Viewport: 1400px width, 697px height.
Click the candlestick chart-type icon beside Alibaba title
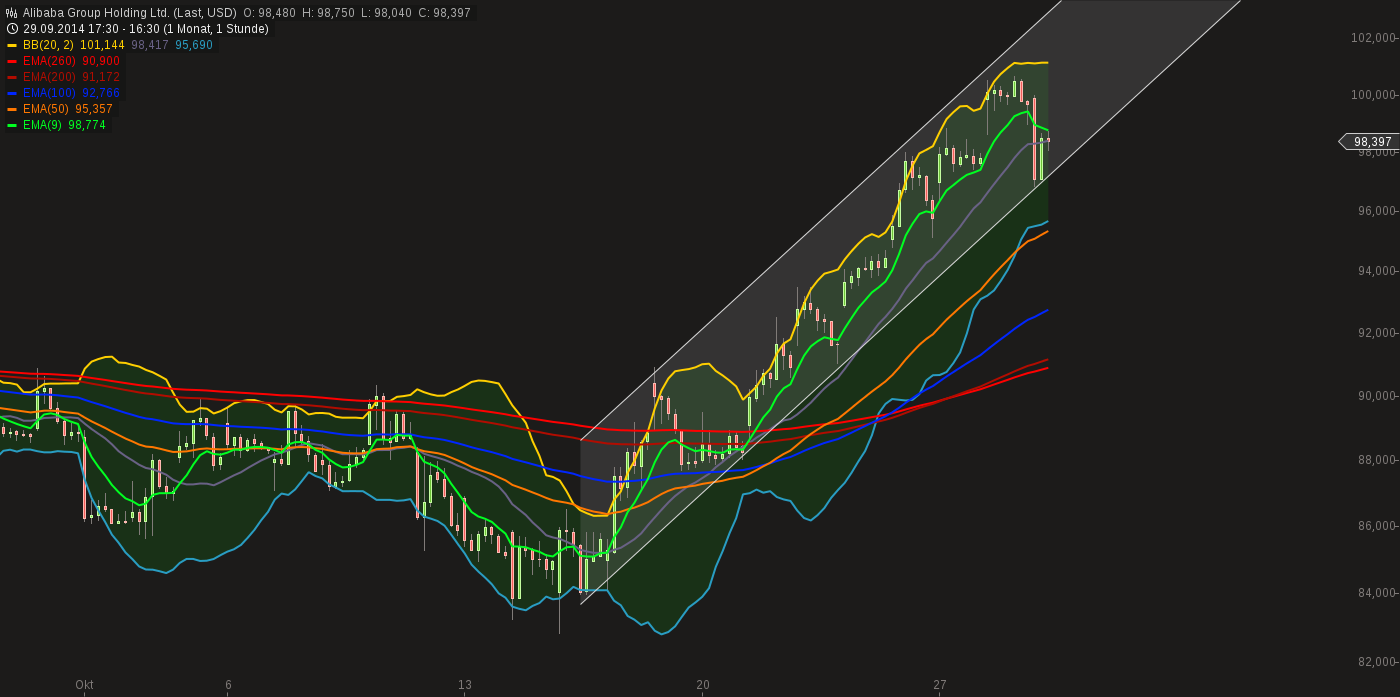click(x=12, y=13)
